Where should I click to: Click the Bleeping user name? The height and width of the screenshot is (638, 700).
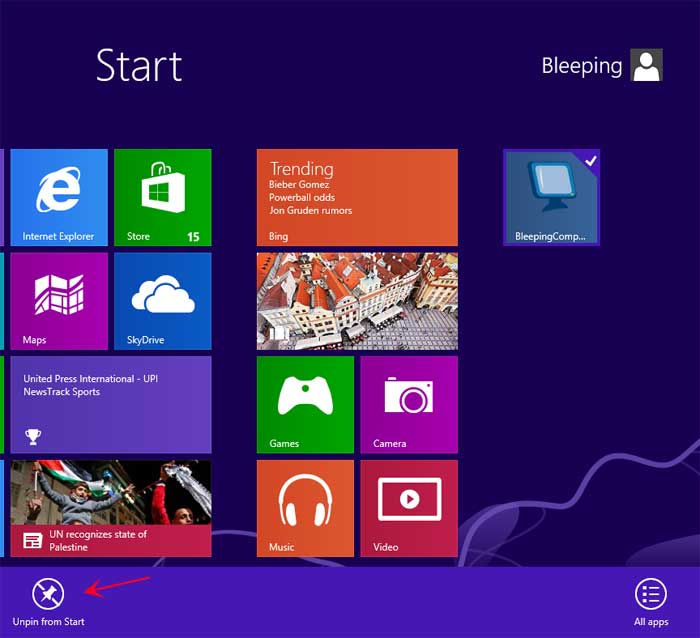(x=582, y=67)
